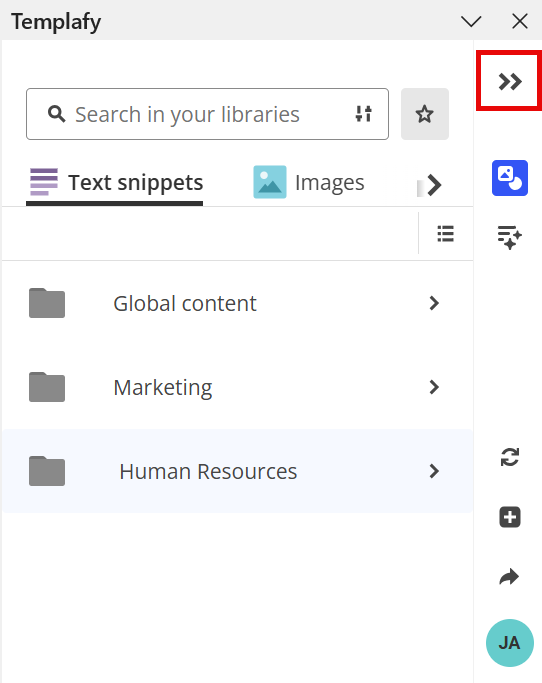Collapse sidebar with double chevron icon
The image size is (542, 683).
509,81
